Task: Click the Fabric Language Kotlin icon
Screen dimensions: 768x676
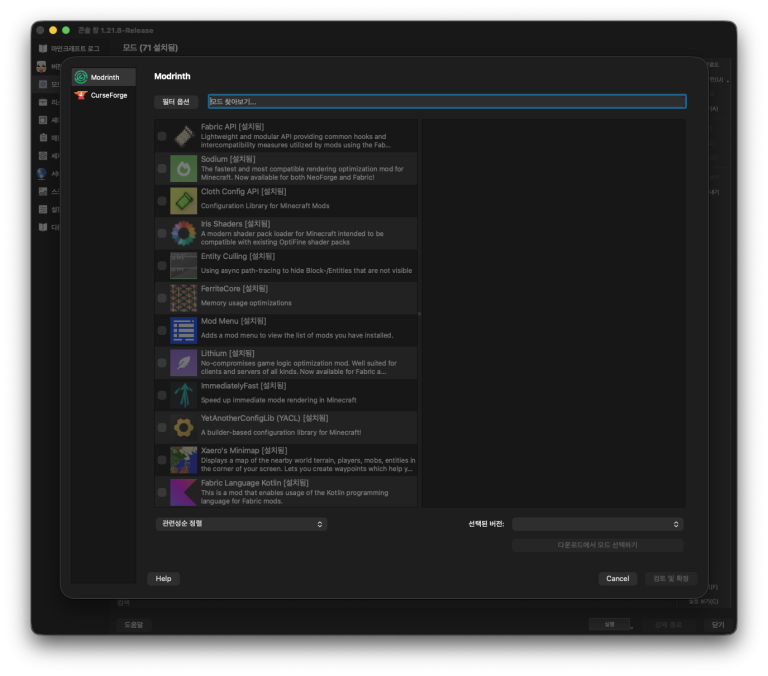Action: pyautogui.click(x=184, y=492)
